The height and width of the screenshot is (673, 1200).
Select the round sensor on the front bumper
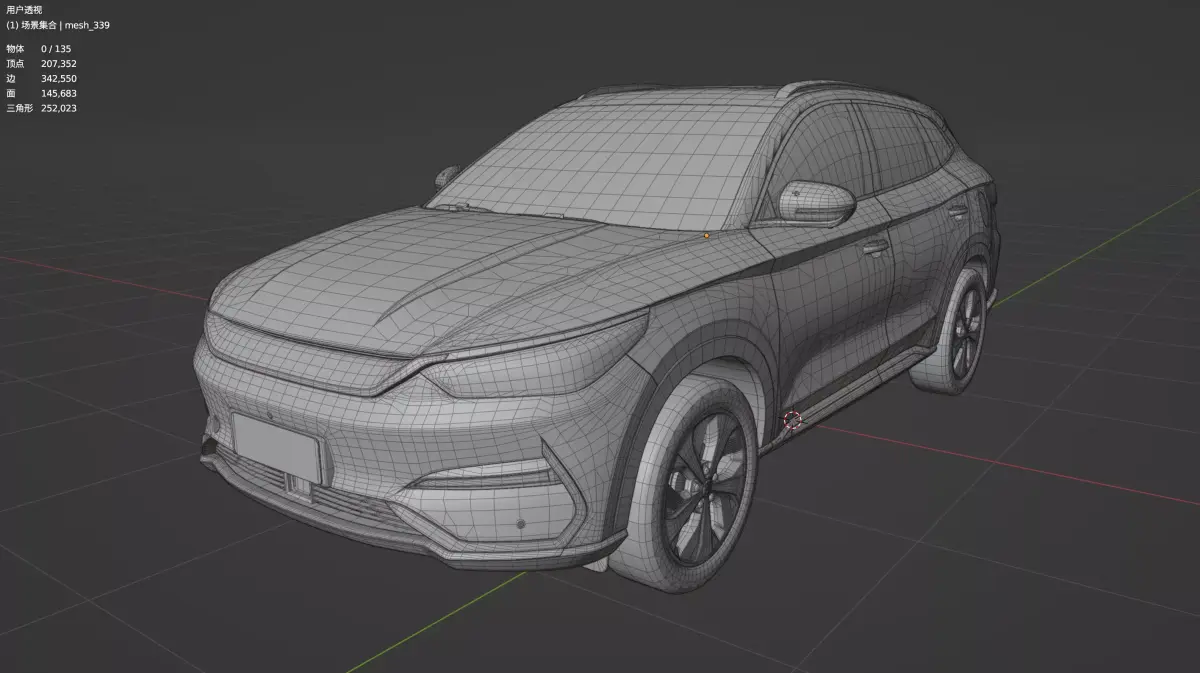pos(520,524)
